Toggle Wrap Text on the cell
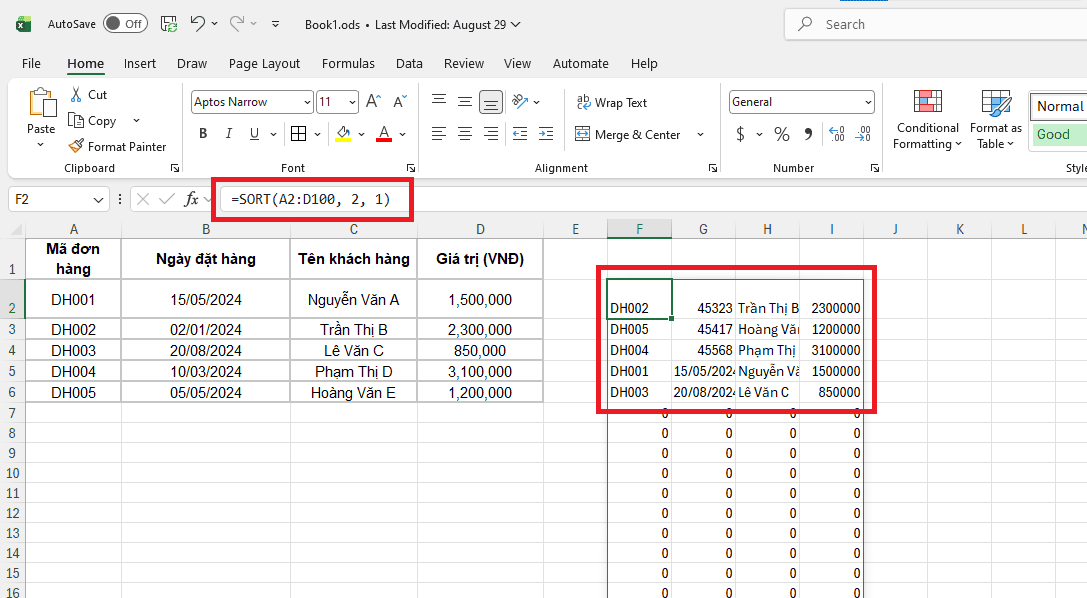 coord(611,103)
